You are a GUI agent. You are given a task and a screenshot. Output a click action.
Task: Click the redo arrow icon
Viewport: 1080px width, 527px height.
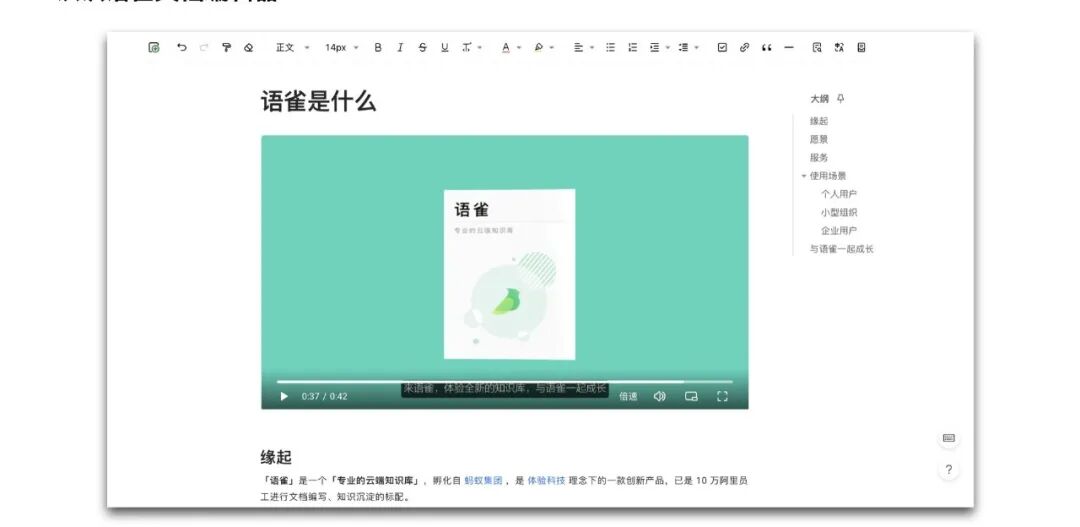coord(203,48)
